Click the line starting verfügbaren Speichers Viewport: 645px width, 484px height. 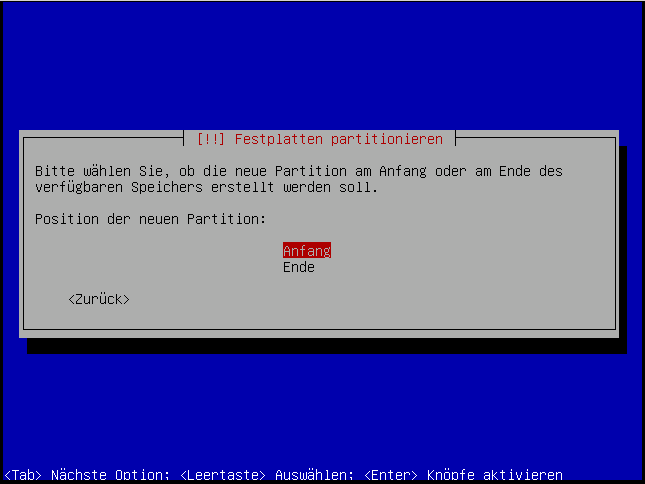(206, 187)
